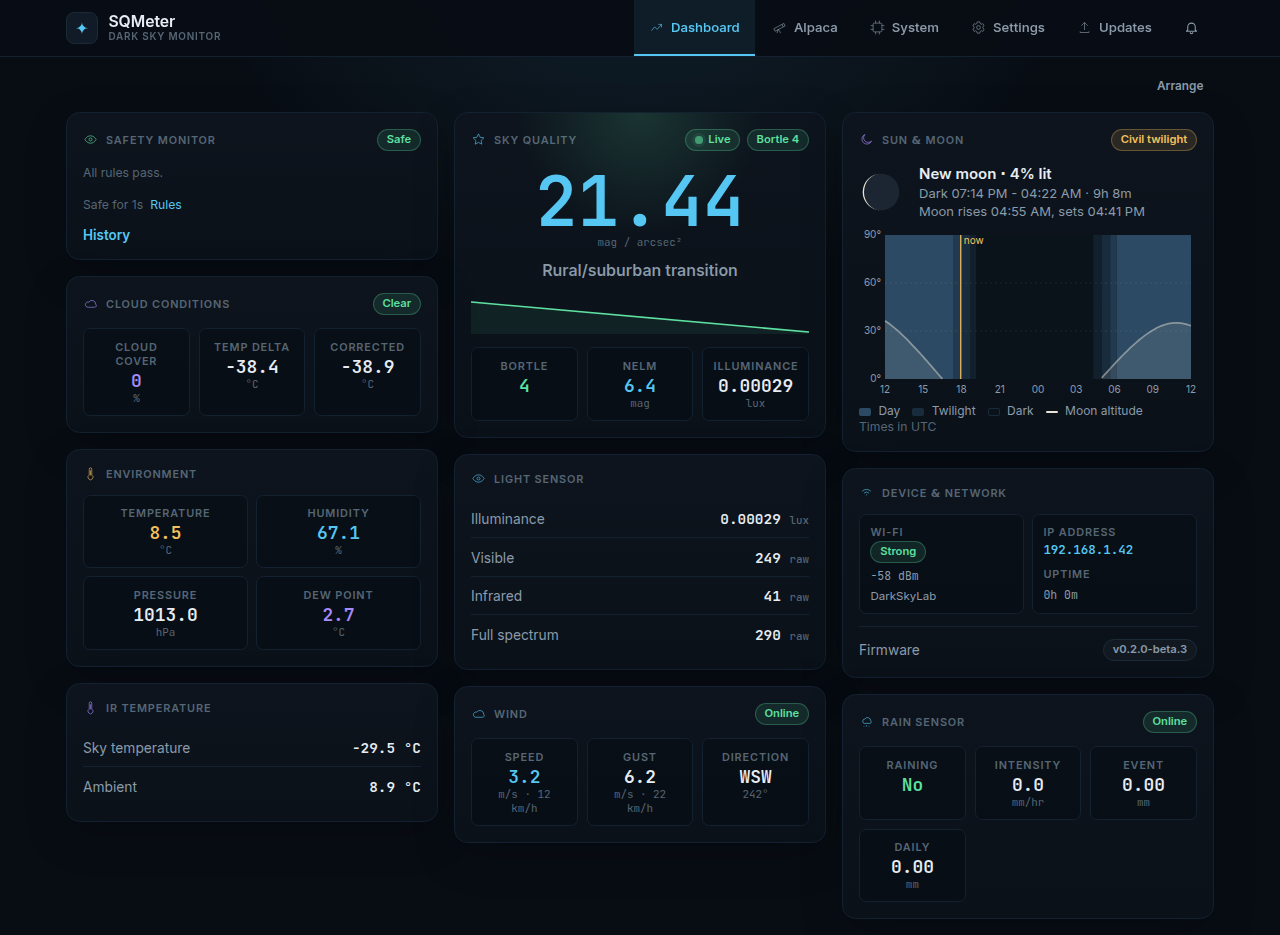
Task: Open the notifications bell
Action: pyautogui.click(x=1191, y=28)
